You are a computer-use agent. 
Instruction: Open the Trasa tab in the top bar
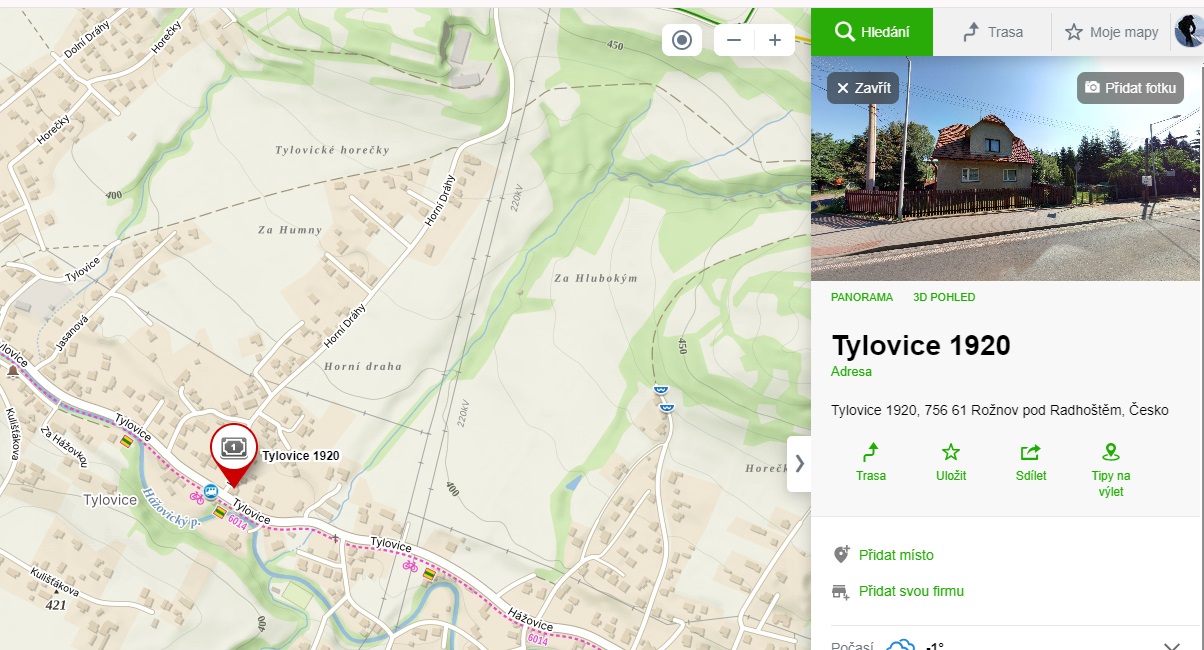coord(992,32)
